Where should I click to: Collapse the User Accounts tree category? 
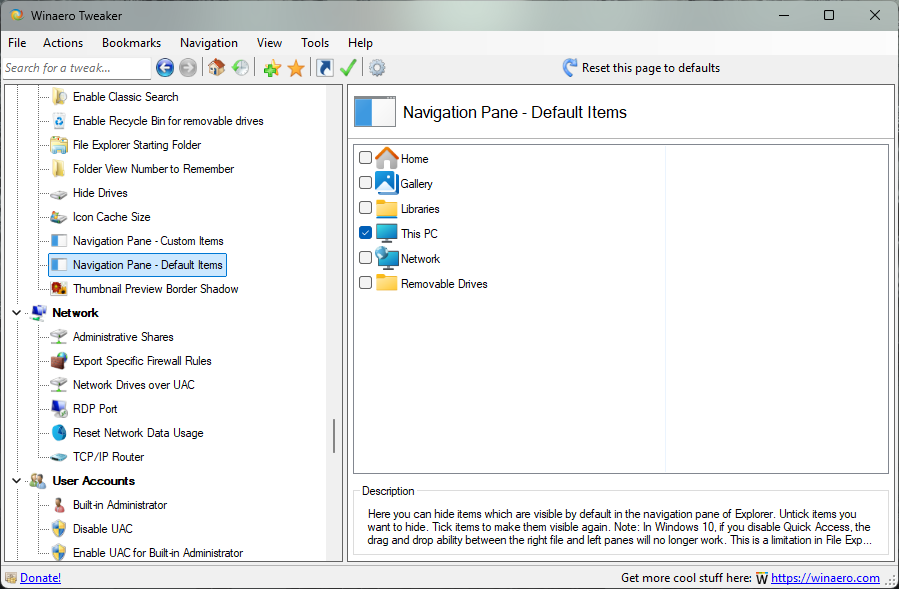point(17,481)
